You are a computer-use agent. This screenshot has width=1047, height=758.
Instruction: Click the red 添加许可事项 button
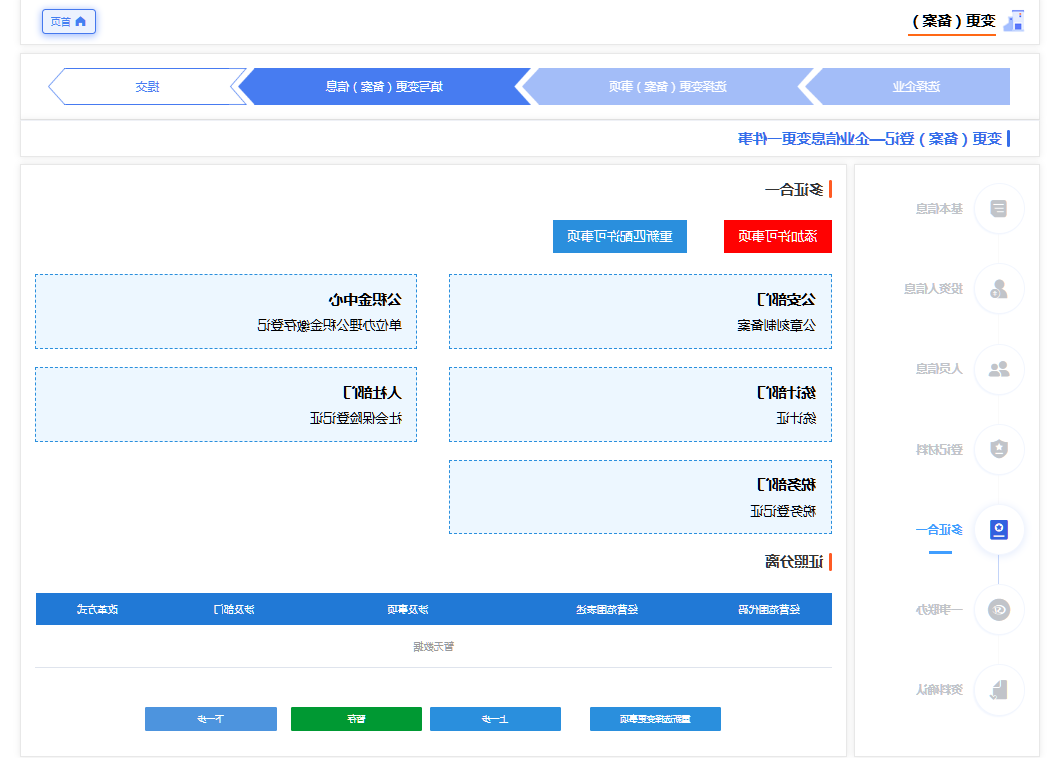pos(778,236)
